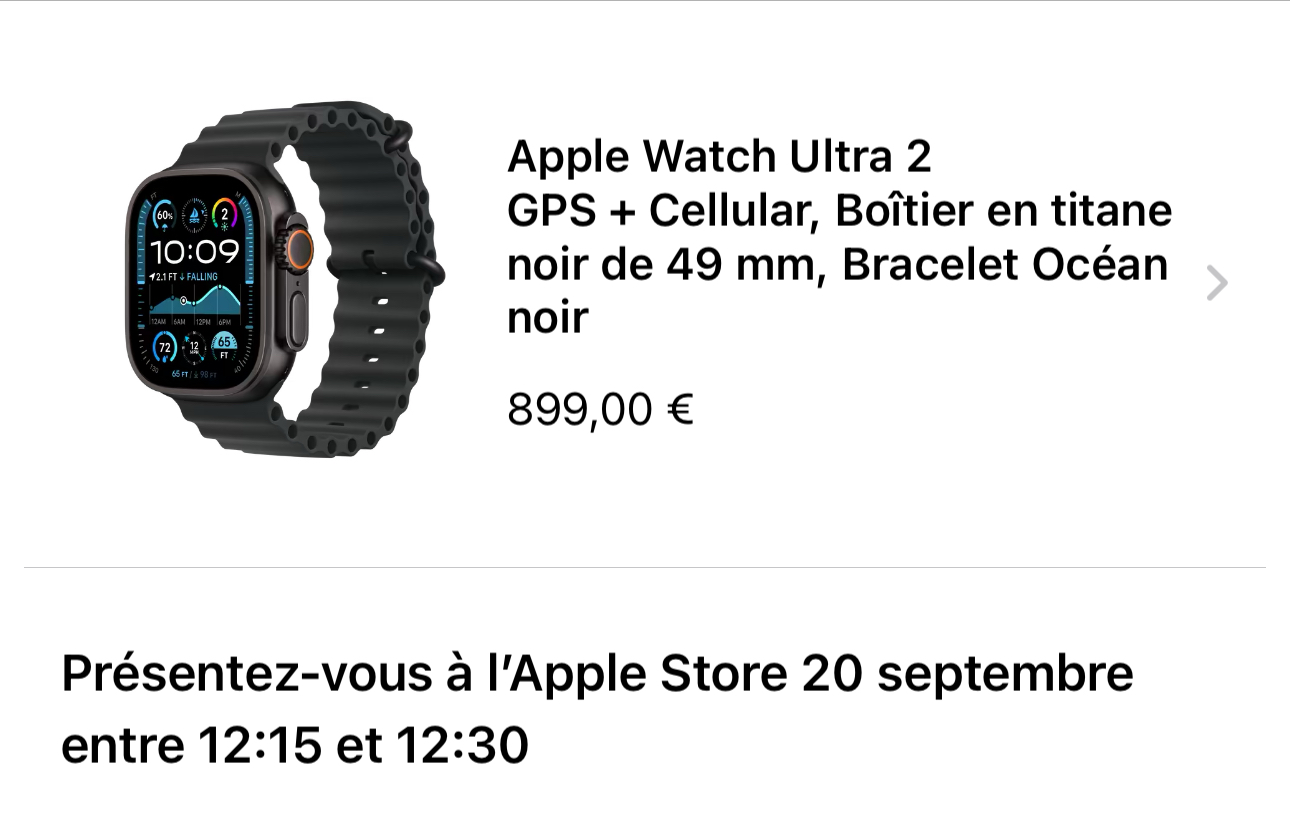
Task: Tap the depth graph on watch display
Action: pyautogui.click(x=195, y=300)
